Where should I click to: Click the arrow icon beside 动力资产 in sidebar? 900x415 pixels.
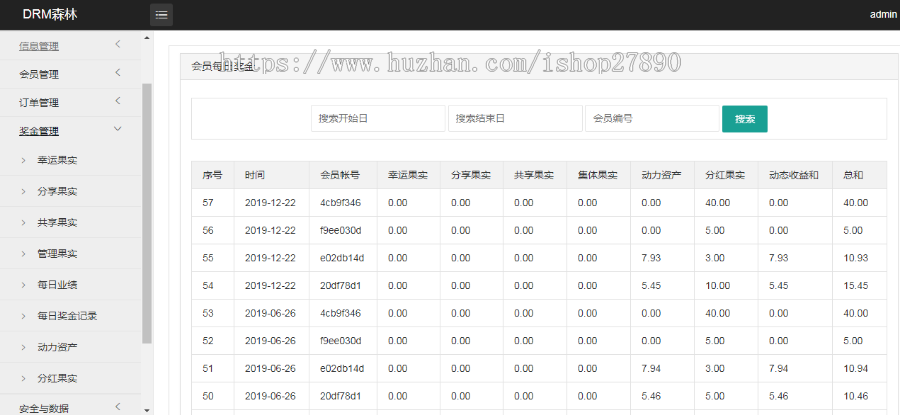click(23, 347)
